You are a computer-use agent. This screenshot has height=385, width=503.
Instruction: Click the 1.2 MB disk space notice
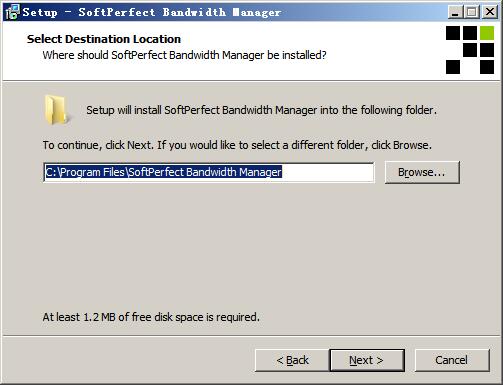[151, 317]
